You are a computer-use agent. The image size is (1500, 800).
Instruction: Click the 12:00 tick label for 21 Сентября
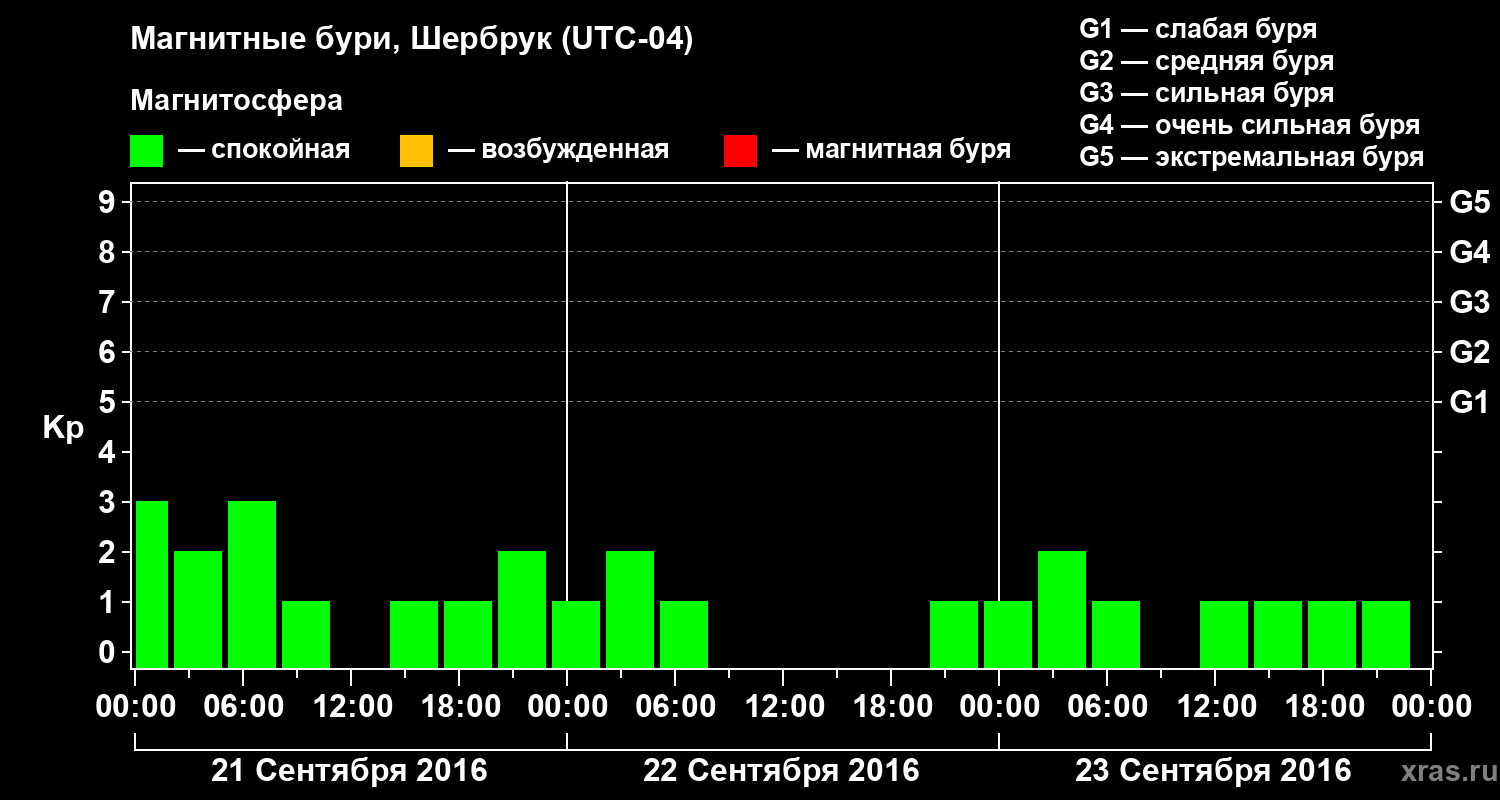351,706
